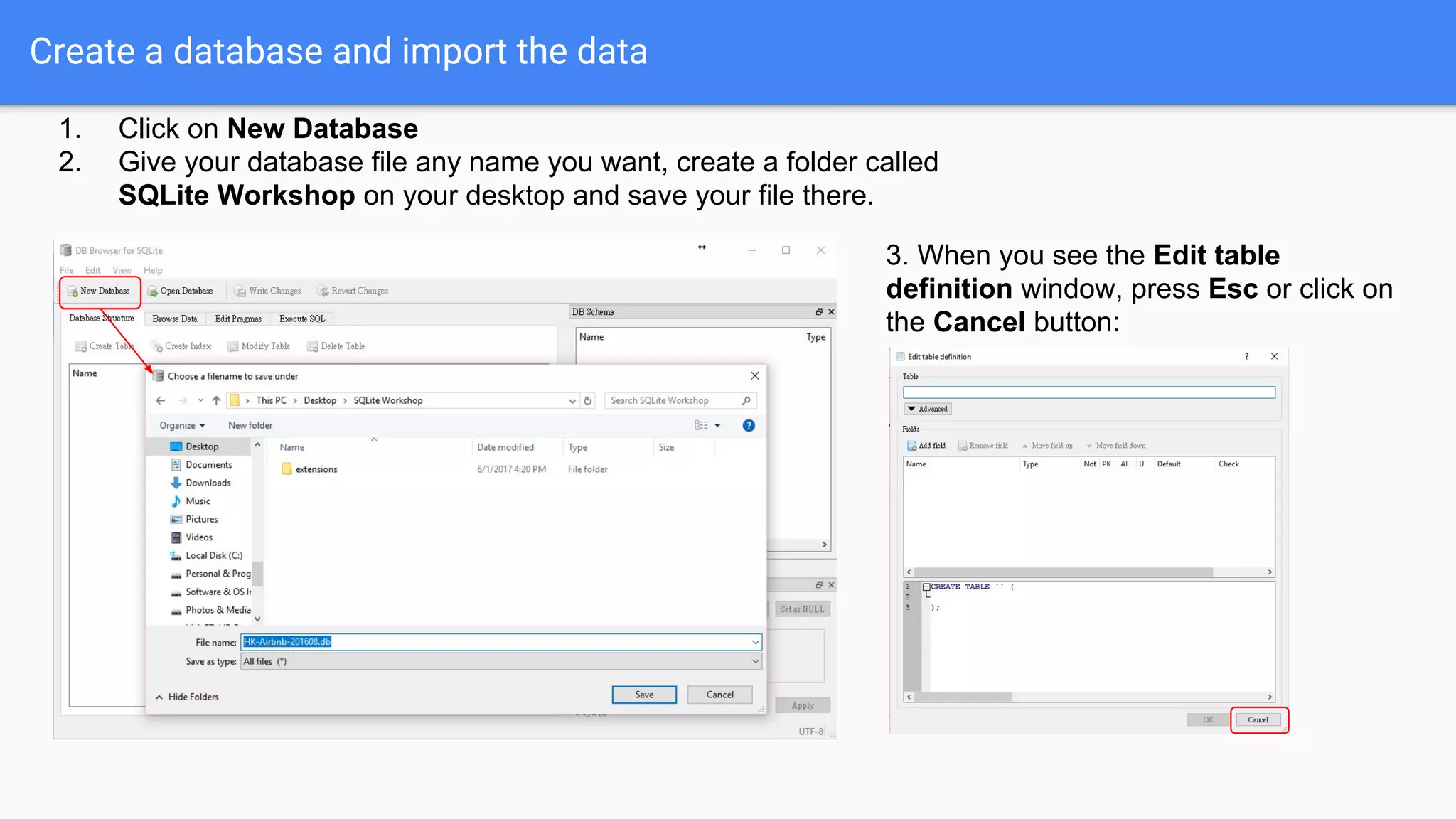
Task: Switch to the Browse Data tab
Action: point(175,318)
